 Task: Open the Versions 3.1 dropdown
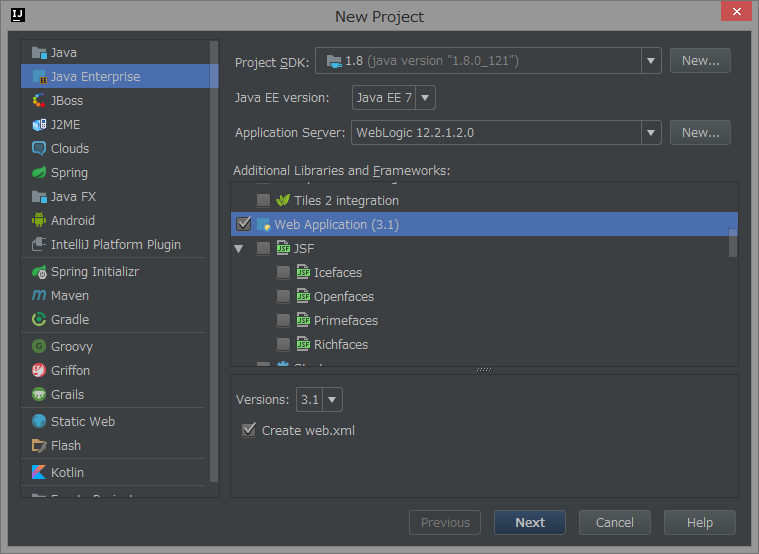(332, 400)
